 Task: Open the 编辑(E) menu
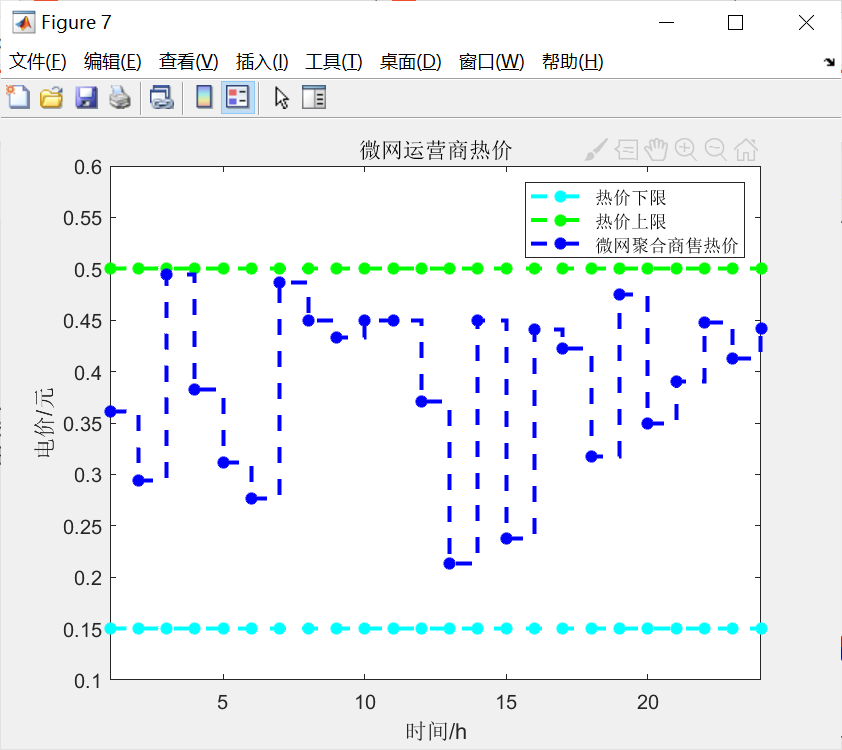pyautogui.click(x=113, y=62)
